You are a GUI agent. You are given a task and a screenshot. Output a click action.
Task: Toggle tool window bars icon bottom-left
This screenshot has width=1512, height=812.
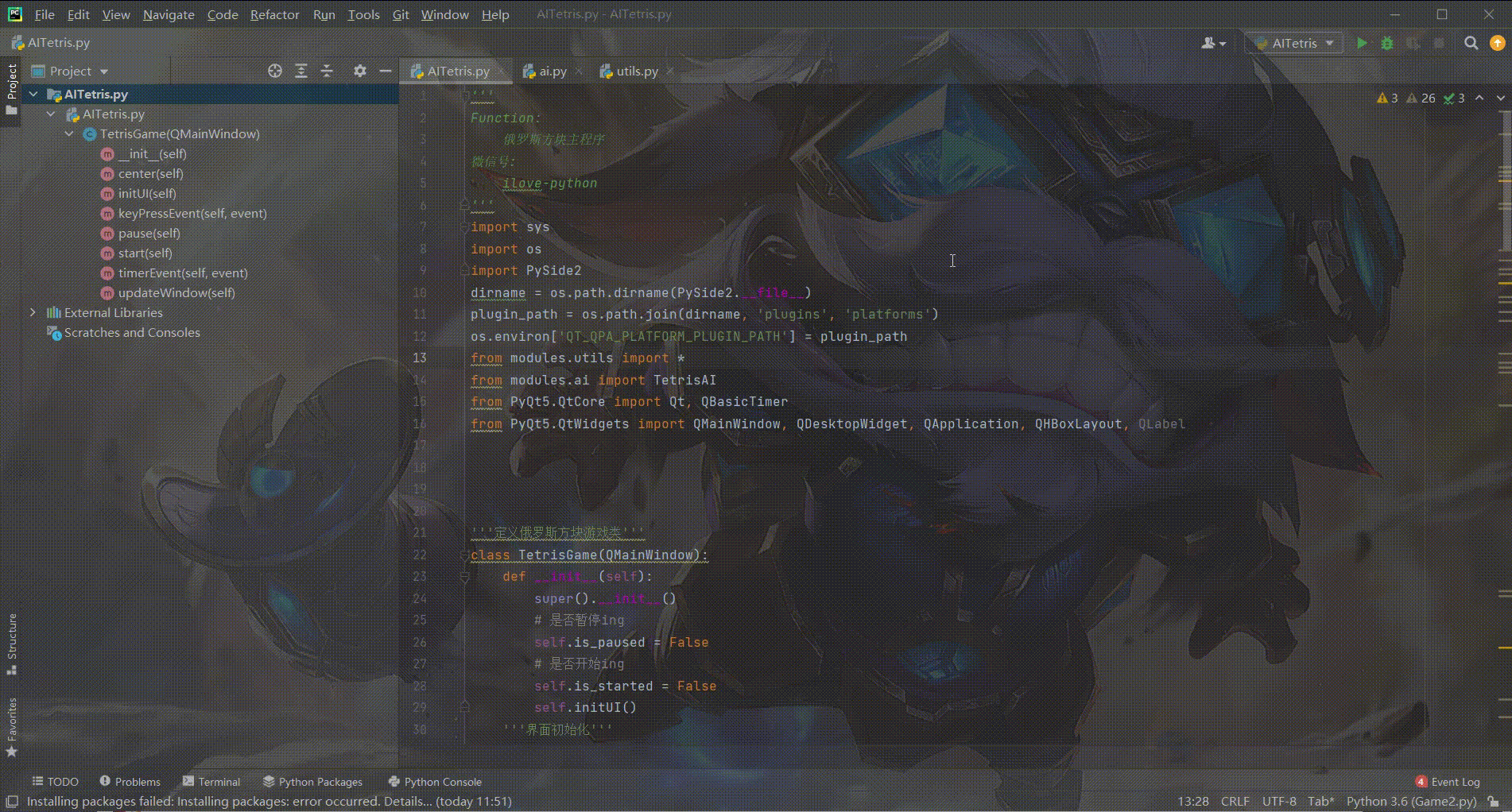tap(12, 802)
